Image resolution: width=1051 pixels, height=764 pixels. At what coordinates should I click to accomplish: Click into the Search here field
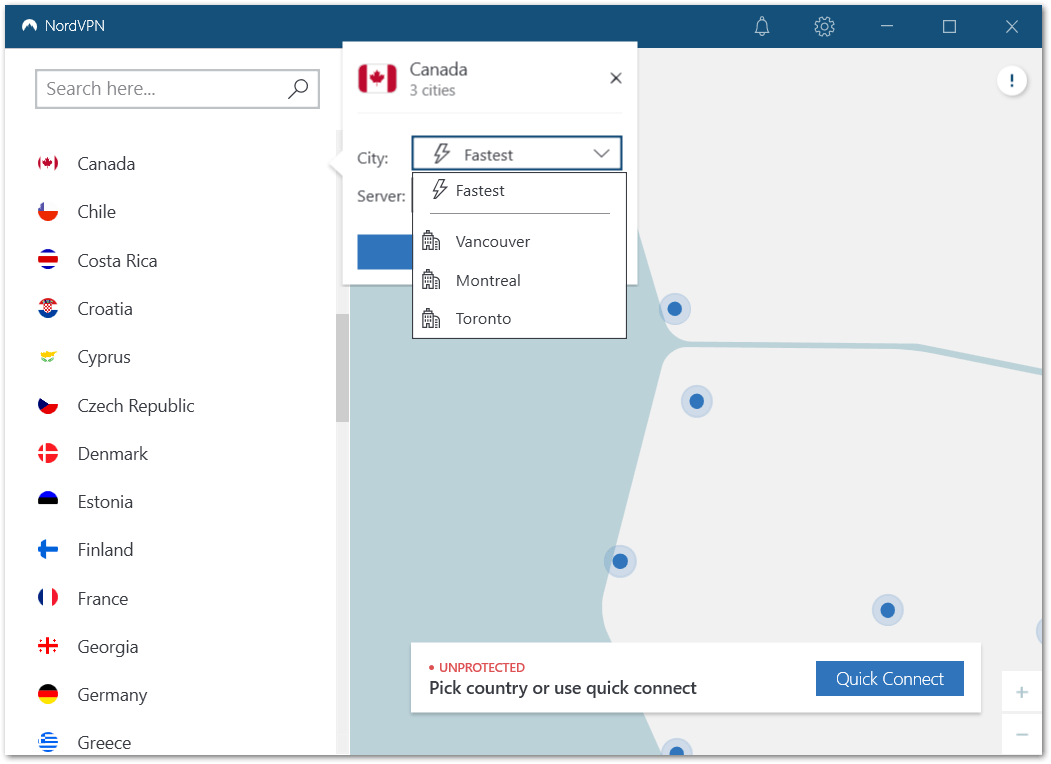[x=177, y=88]
